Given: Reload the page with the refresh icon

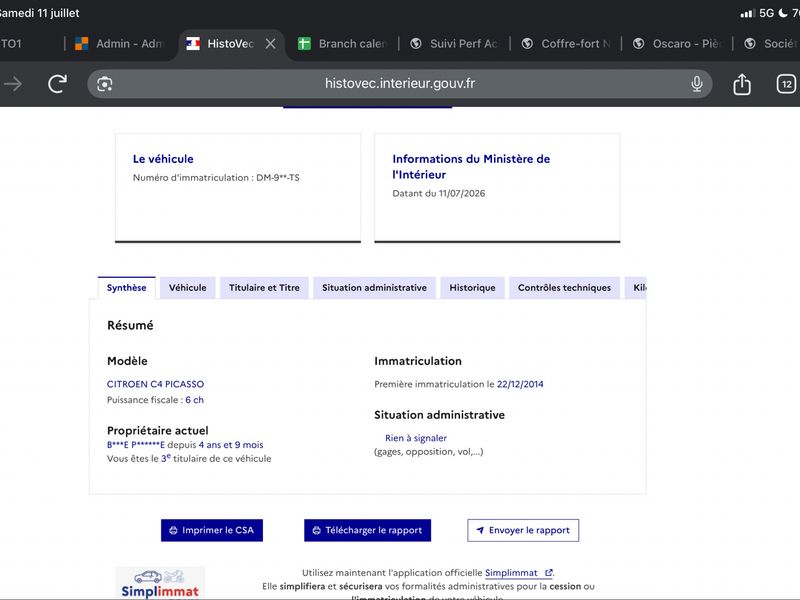Looking at the screenshot, I should coord(57,84).
